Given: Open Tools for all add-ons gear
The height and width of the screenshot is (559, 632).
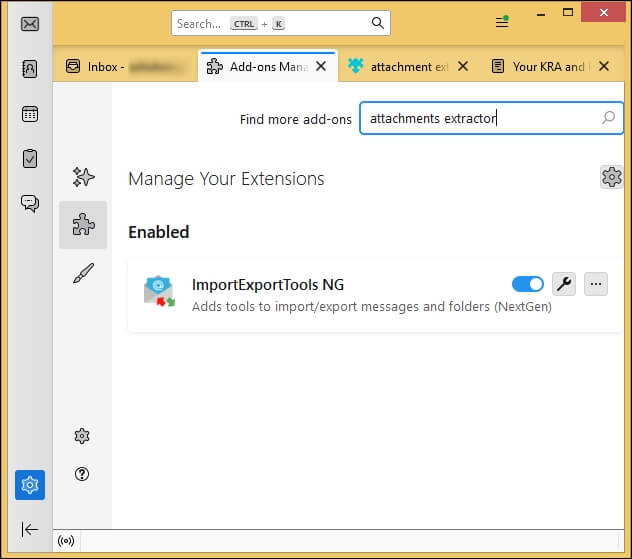Looking at the screenshot, I should [611, 177].
